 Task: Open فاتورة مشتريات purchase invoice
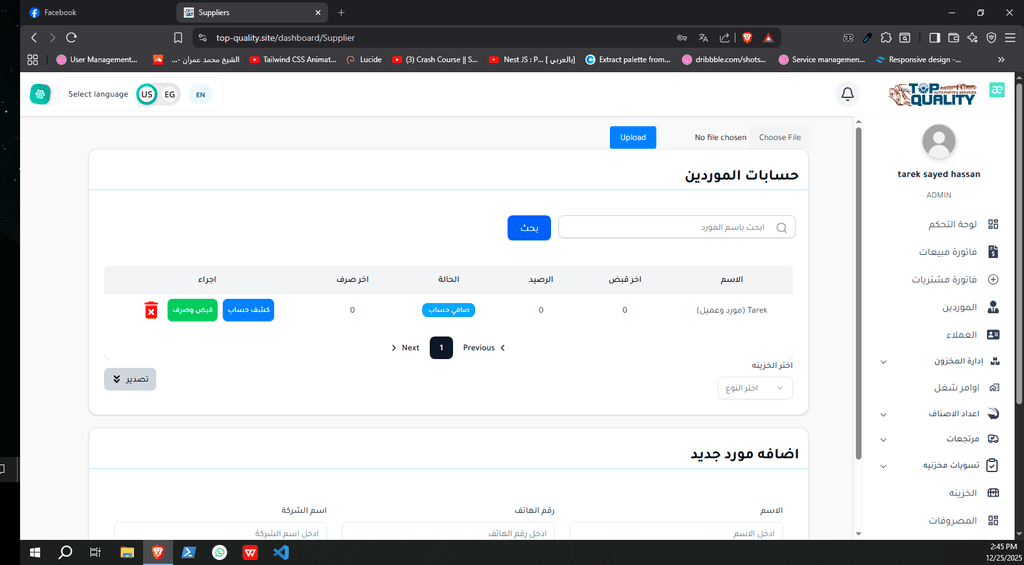[955, 280]
